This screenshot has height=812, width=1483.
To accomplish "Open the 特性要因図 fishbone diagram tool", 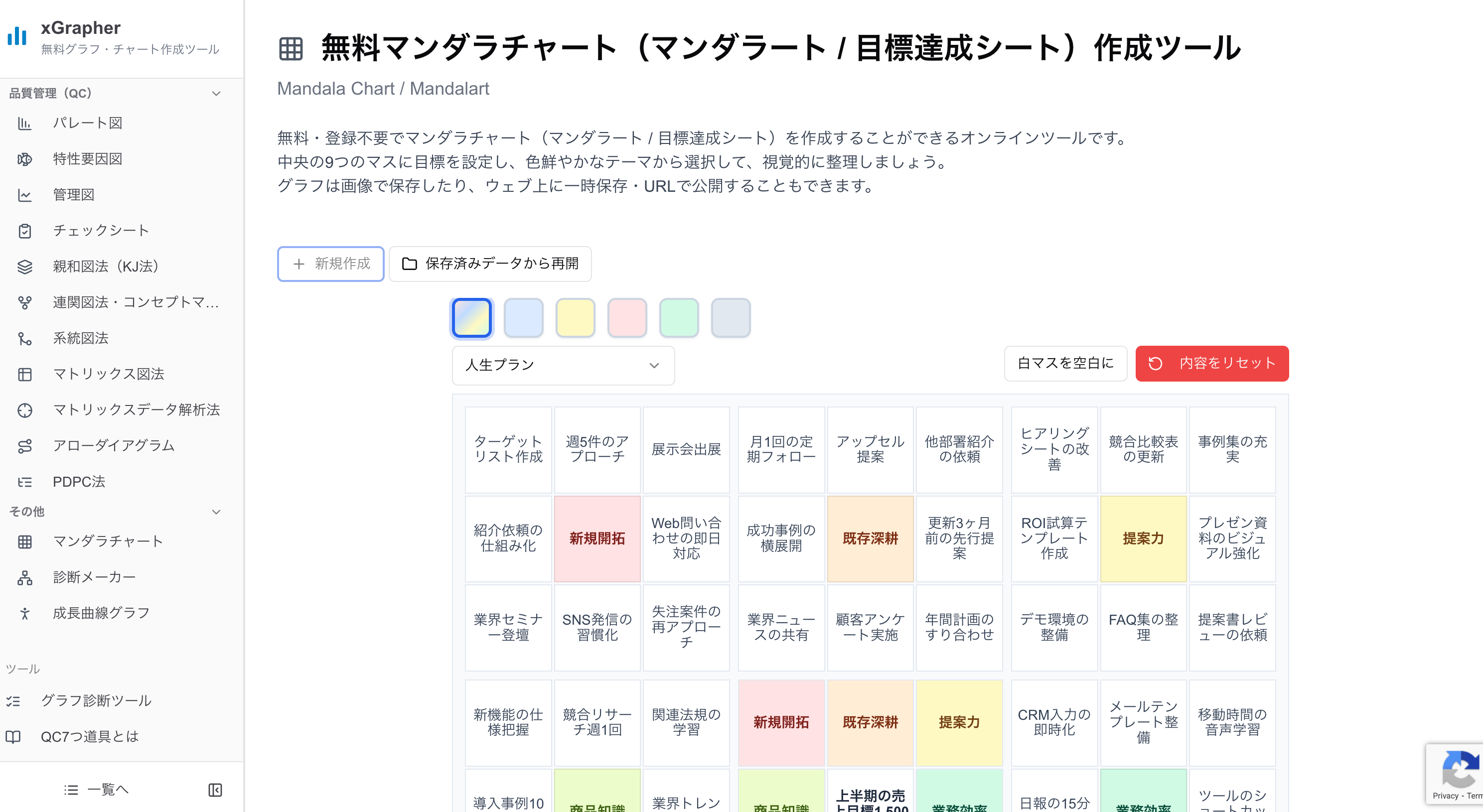I will pos(88,159).
